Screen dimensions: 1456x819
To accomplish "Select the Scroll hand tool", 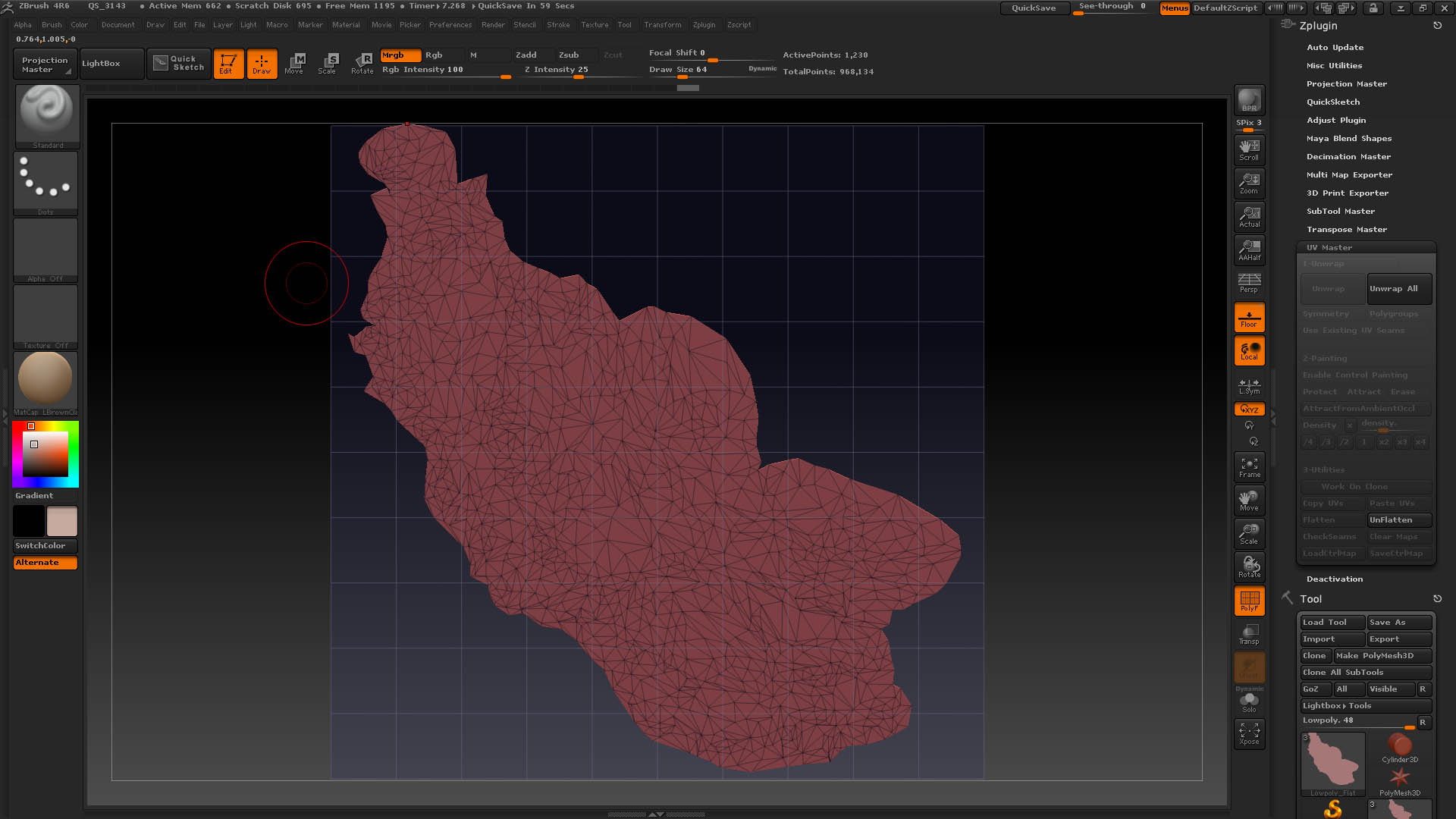I will click(1249, 149).
